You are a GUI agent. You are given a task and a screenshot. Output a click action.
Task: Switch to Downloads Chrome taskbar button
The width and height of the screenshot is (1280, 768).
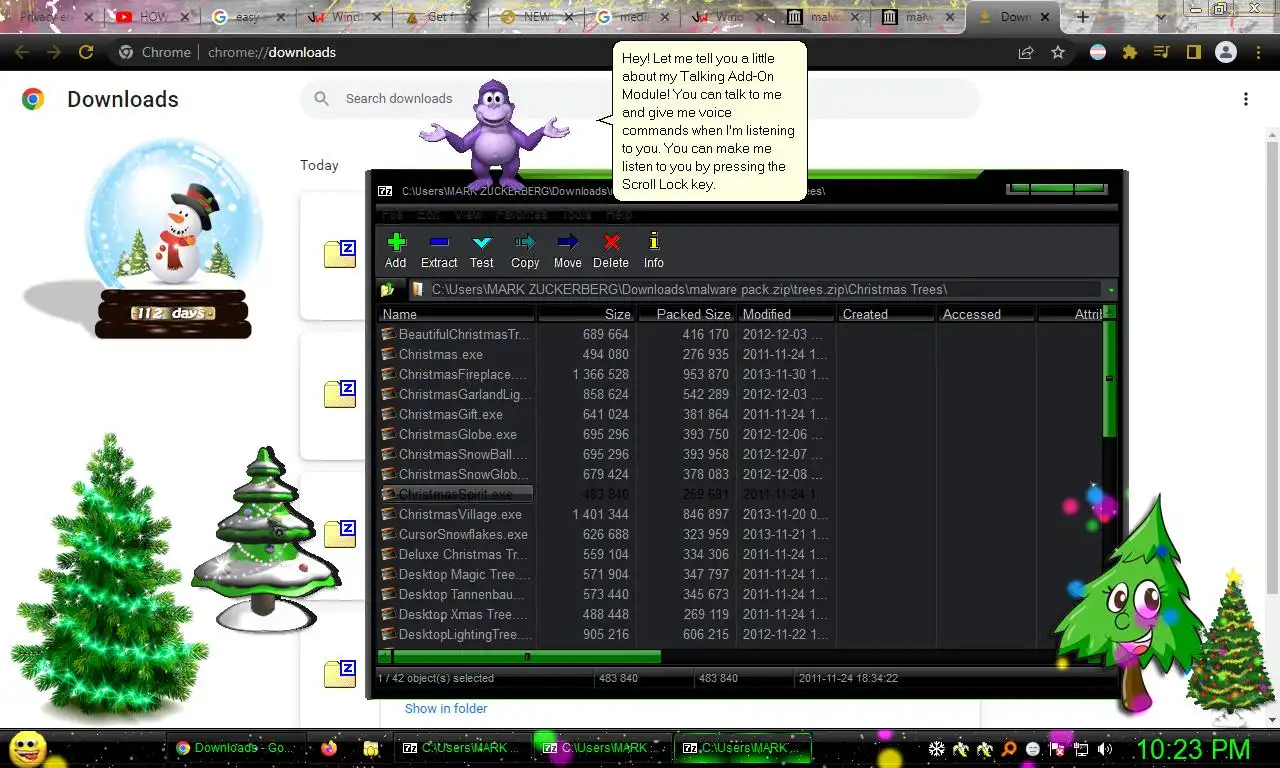click(234, 748)
